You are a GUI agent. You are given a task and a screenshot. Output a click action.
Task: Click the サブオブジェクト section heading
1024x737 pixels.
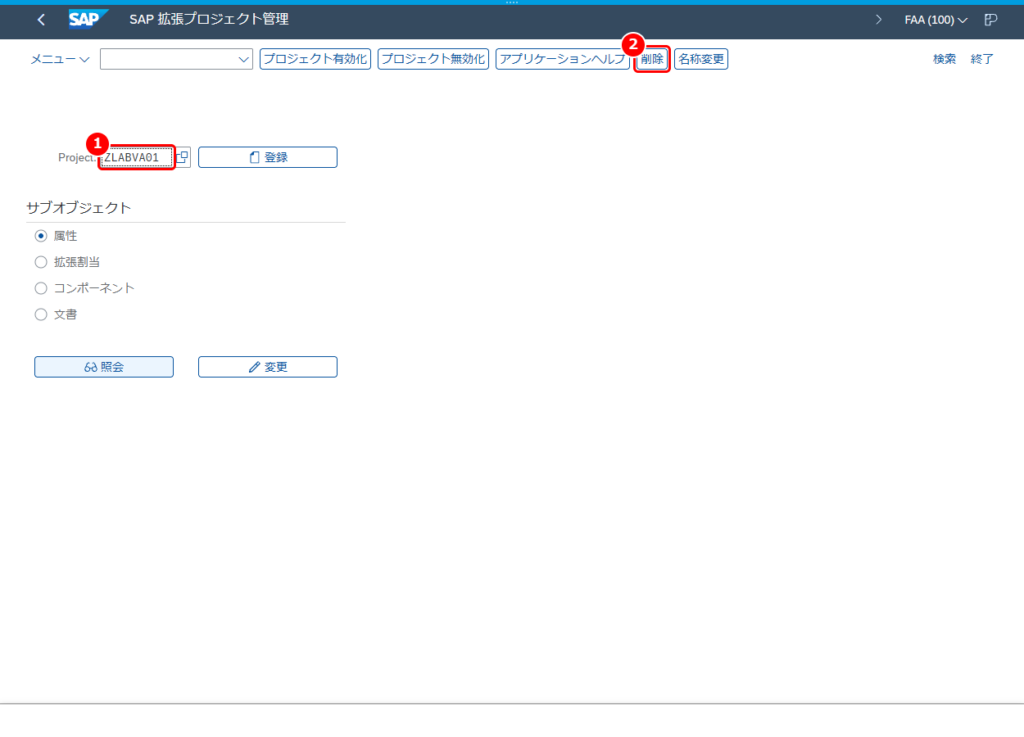[78, 208]
